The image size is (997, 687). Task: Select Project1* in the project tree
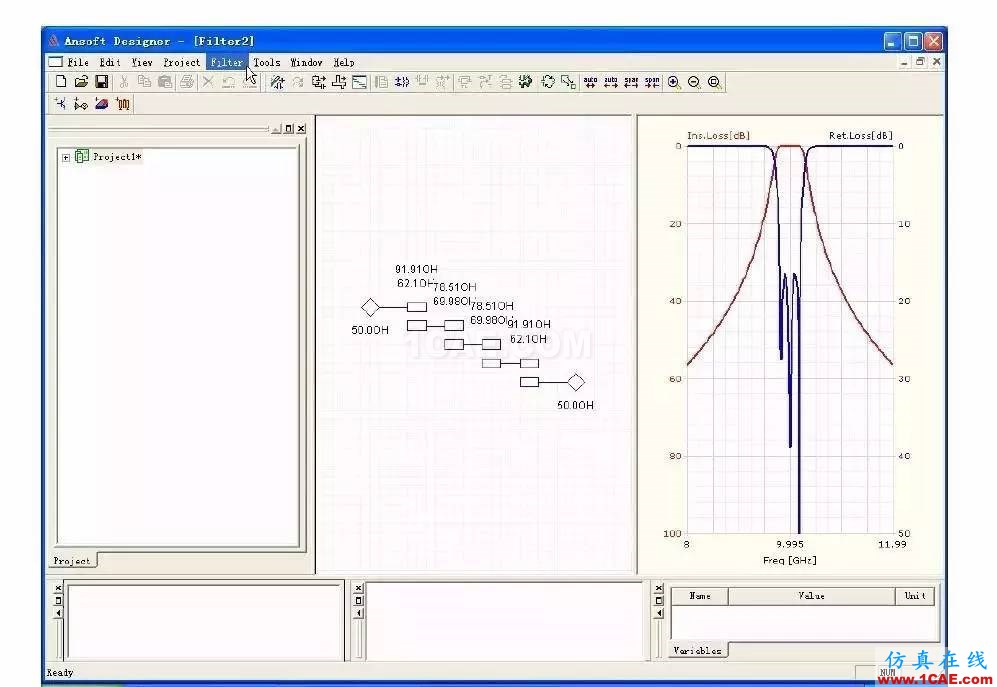117,156
